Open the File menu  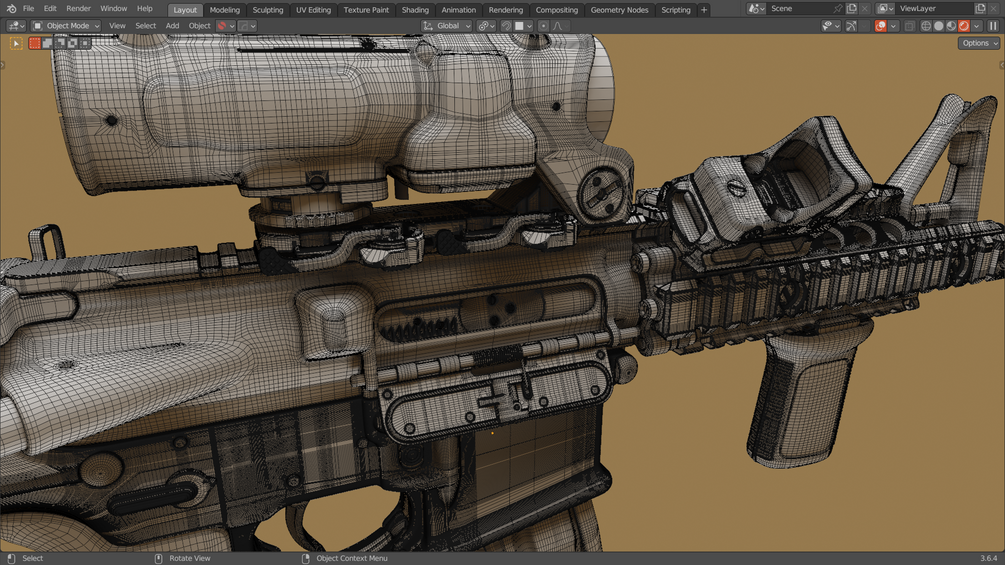pyautogui.click(x=28, y=9)
